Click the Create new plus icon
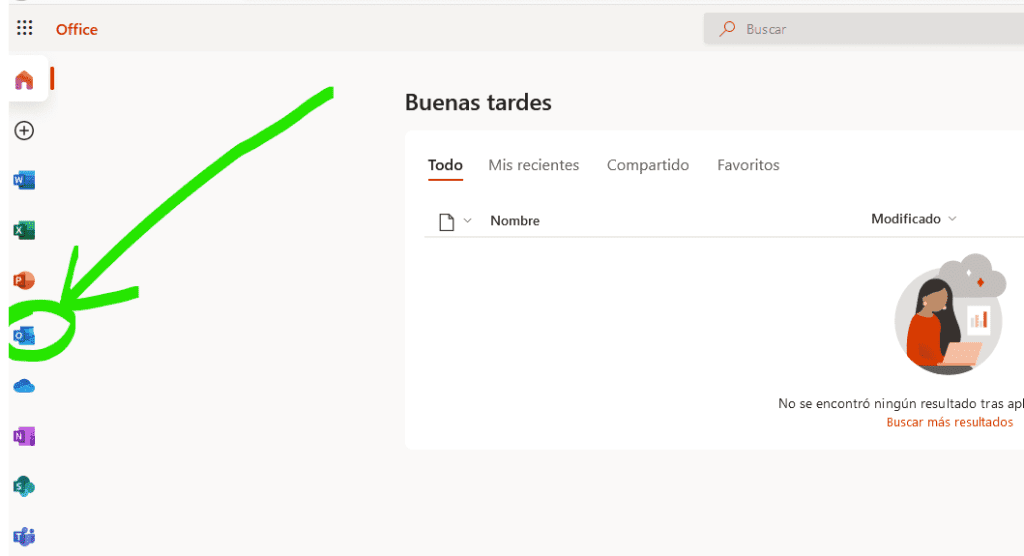The width and height of the screenshot is (1024, 556). tap(24, 131)
